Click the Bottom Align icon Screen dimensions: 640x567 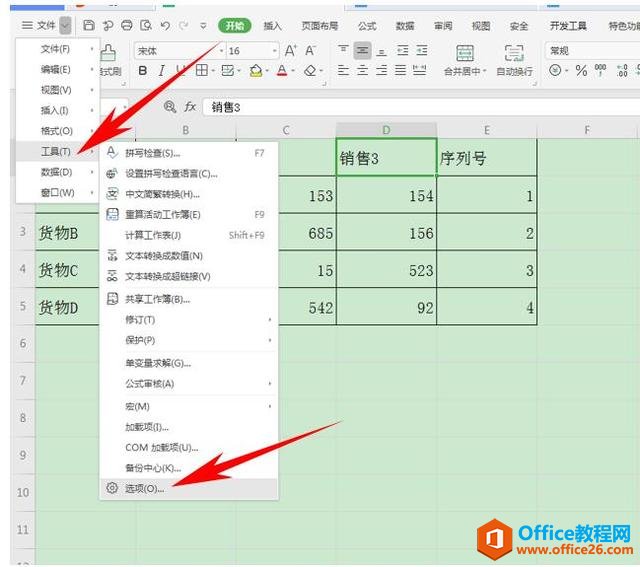[382, 51]
